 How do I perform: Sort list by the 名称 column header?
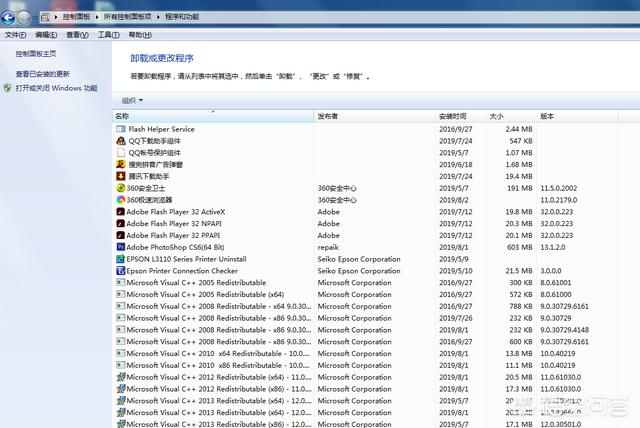pyautogui.click(x=213, y=116)
